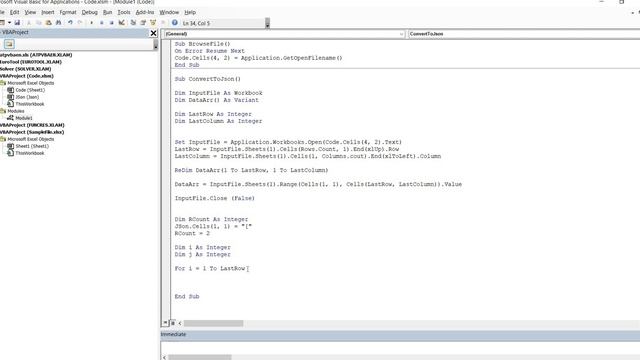Click the 'Dim InputFile As Workbook' line

click(218, 93)
